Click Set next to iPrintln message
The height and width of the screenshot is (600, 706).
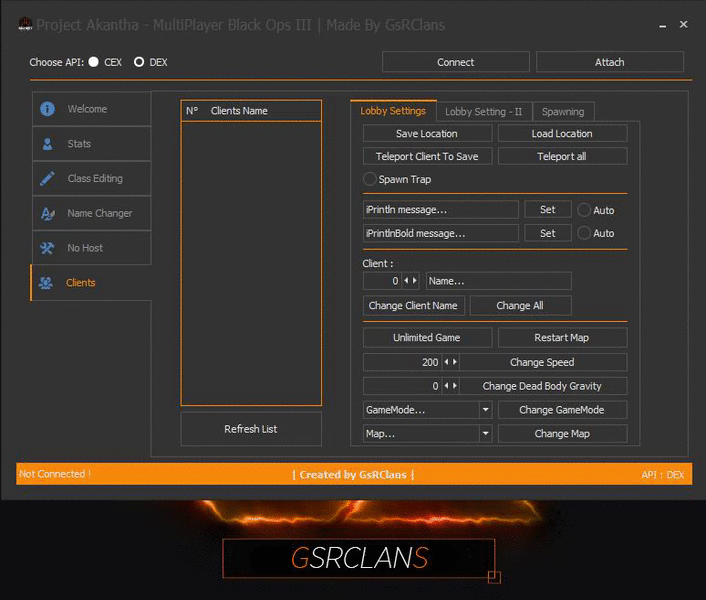tap(548, 210)
